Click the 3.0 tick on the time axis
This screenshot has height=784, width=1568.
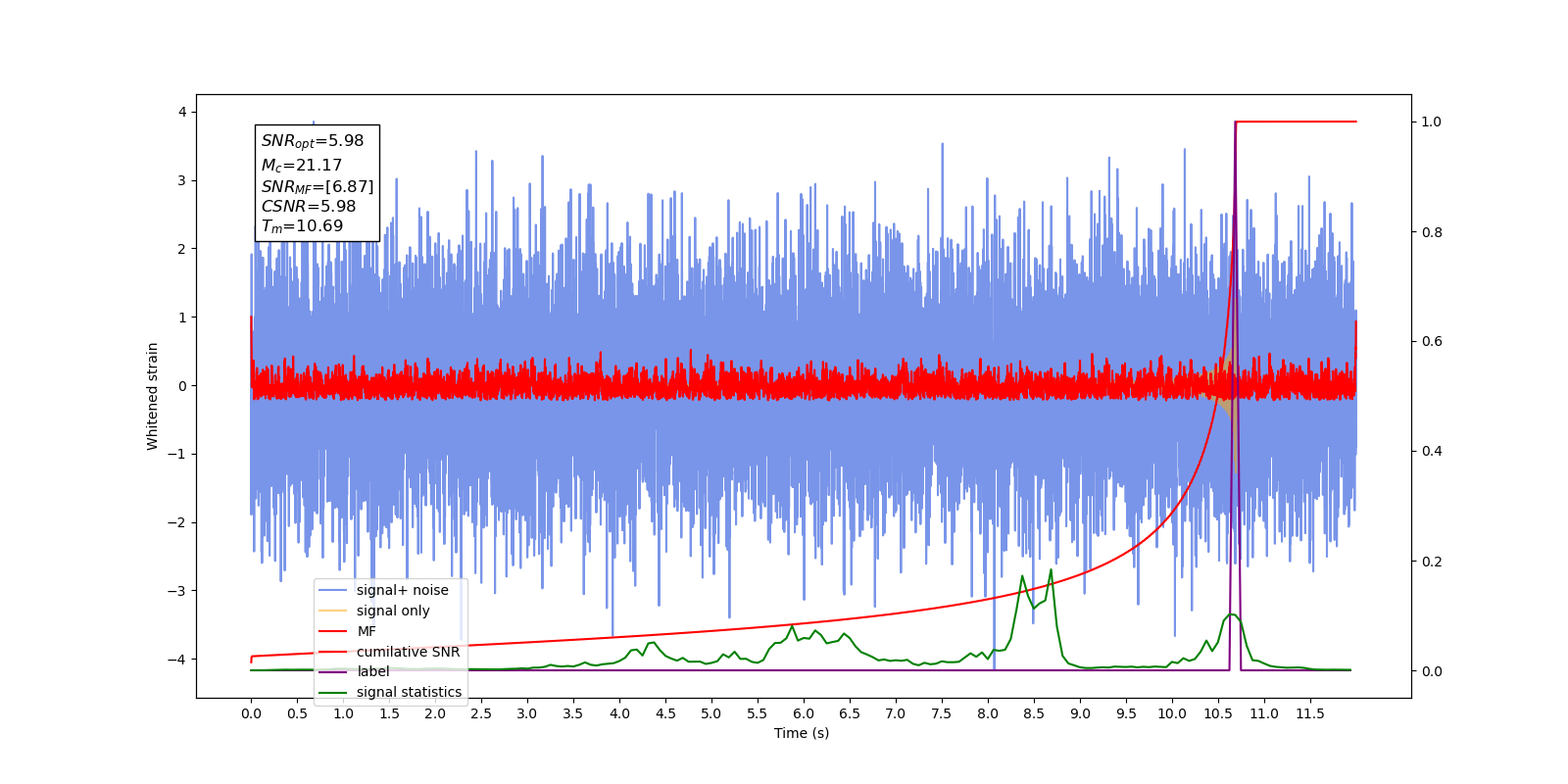click(527, 713)
